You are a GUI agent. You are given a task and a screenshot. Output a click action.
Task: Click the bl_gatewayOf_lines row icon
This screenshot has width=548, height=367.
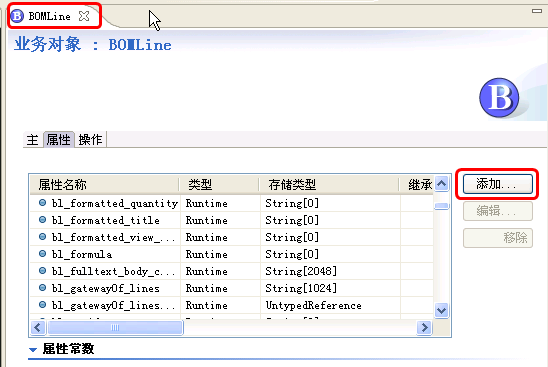tap(42, 288)
